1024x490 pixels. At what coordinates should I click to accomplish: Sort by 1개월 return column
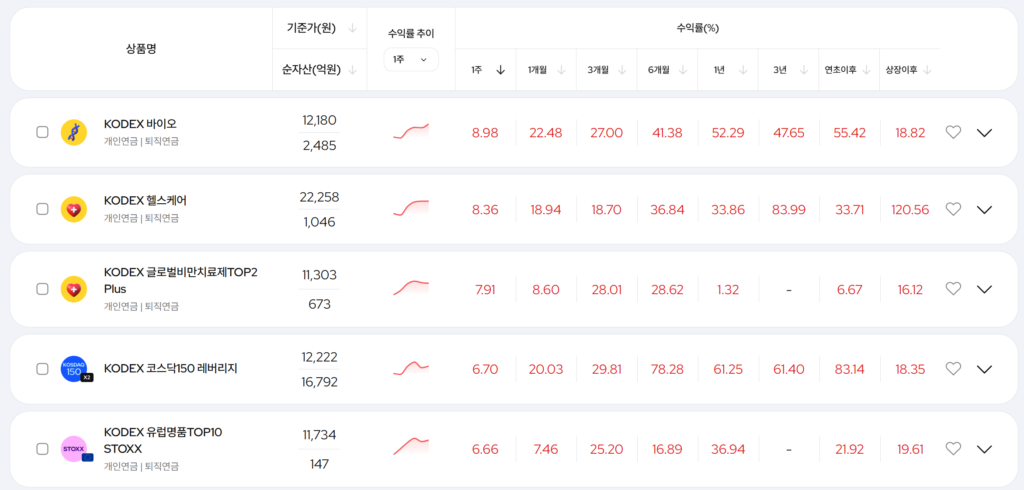coord(546,70)
